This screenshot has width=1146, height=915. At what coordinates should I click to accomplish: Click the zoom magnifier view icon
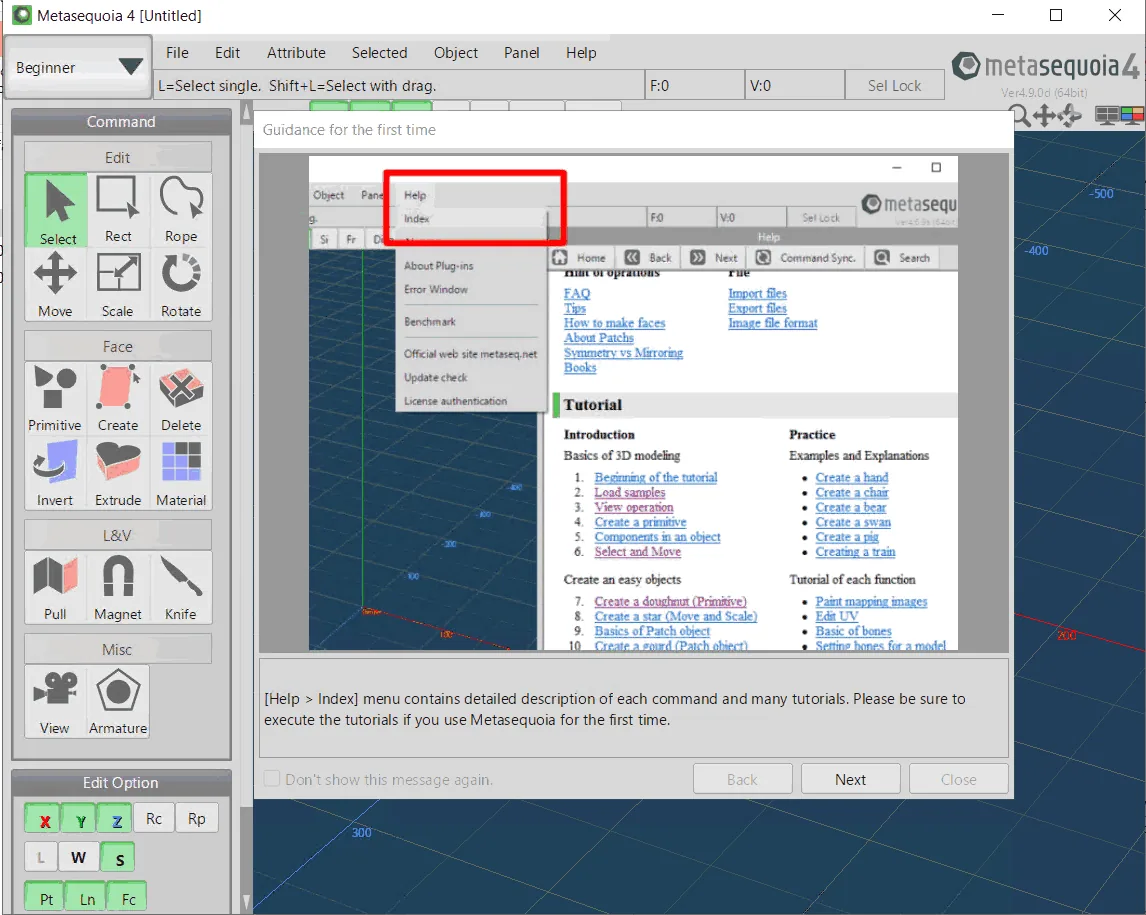(1020, 115)
